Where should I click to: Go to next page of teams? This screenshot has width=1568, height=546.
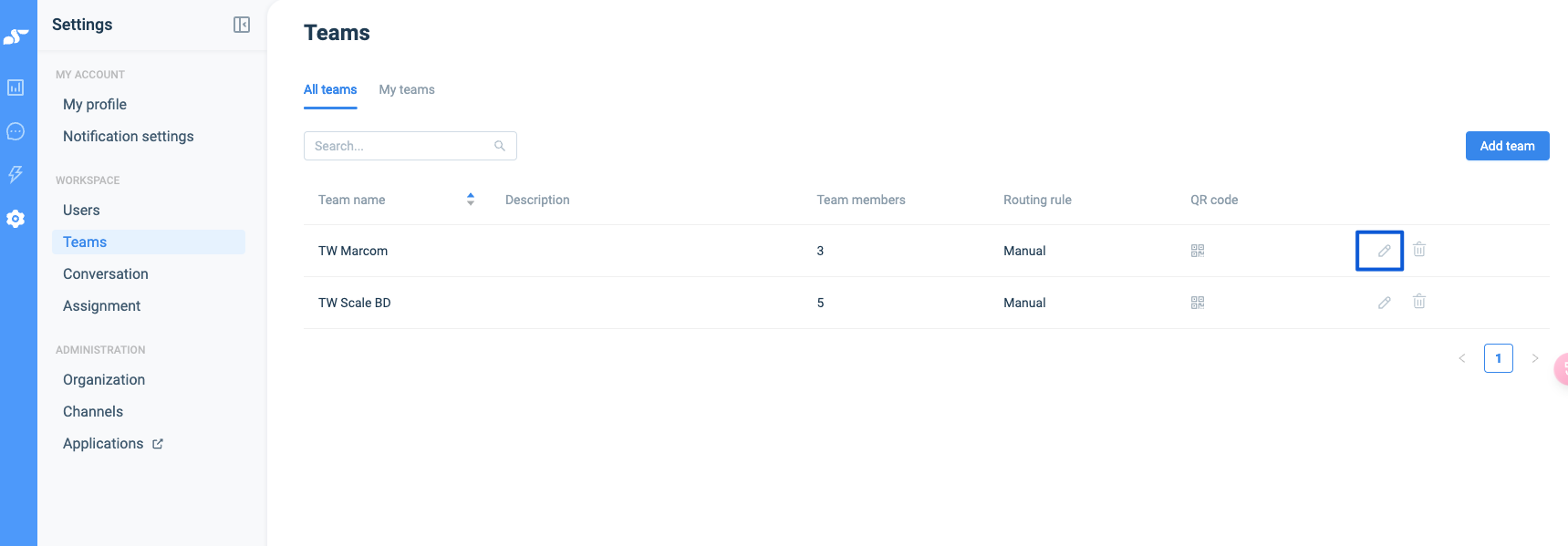[1535, 358]
